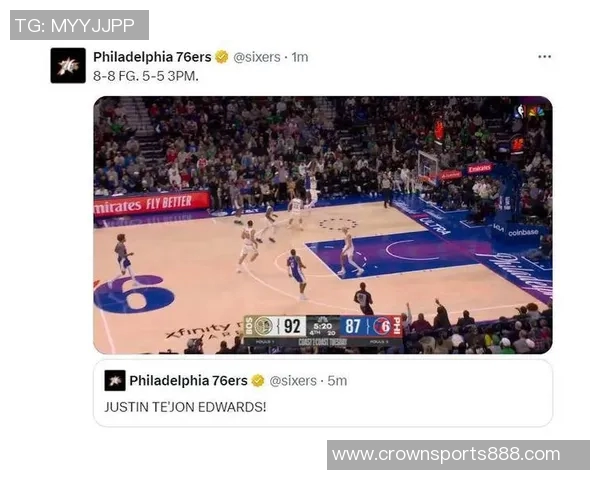Viewport: 600px width, 480px height.
Task: Click the Philadelphia score 87
Action: [353, 327]
